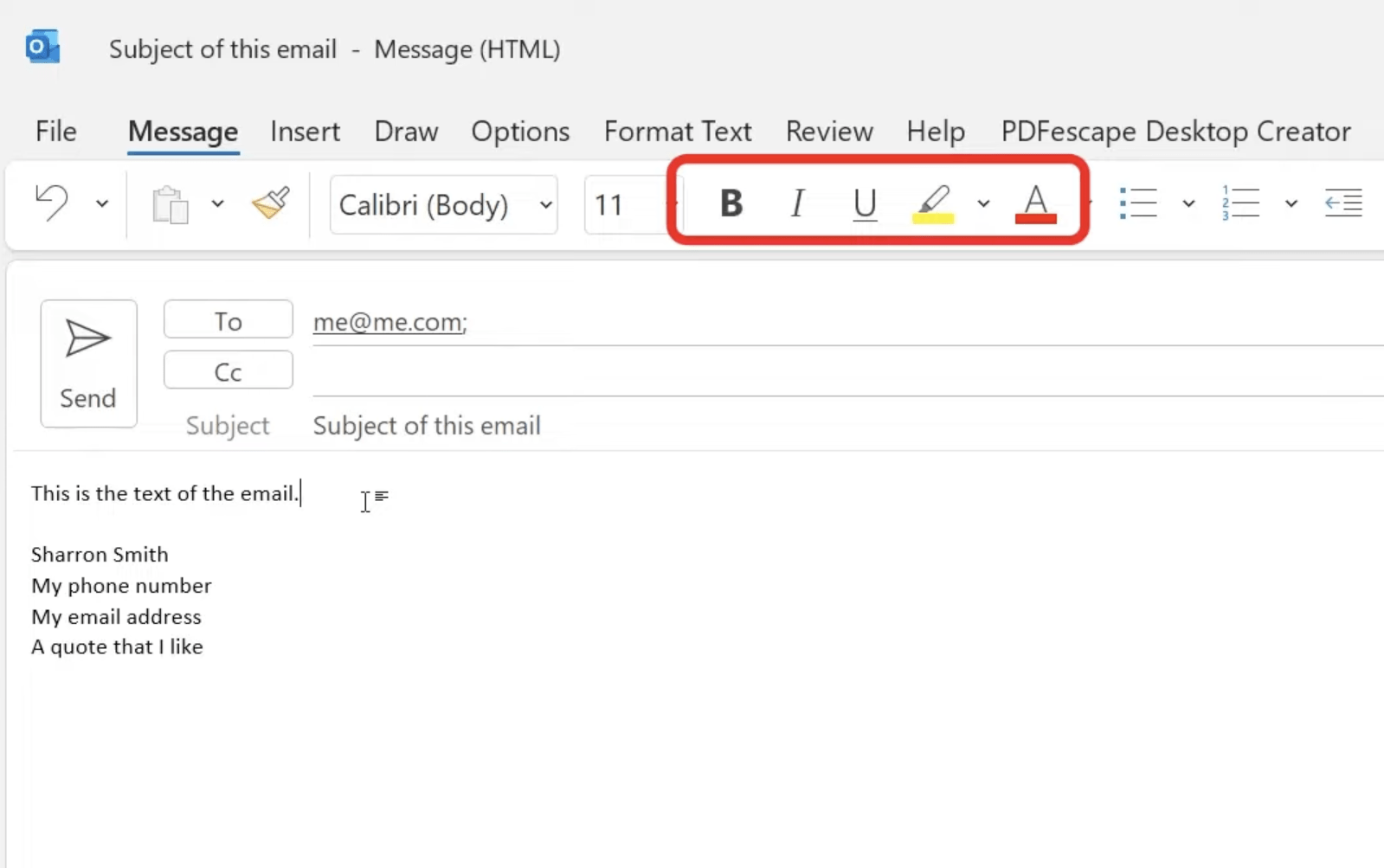This screenshot has width=1384, height=868.
Task: Click the Paste clipboard icon
Action: (171, 205)
